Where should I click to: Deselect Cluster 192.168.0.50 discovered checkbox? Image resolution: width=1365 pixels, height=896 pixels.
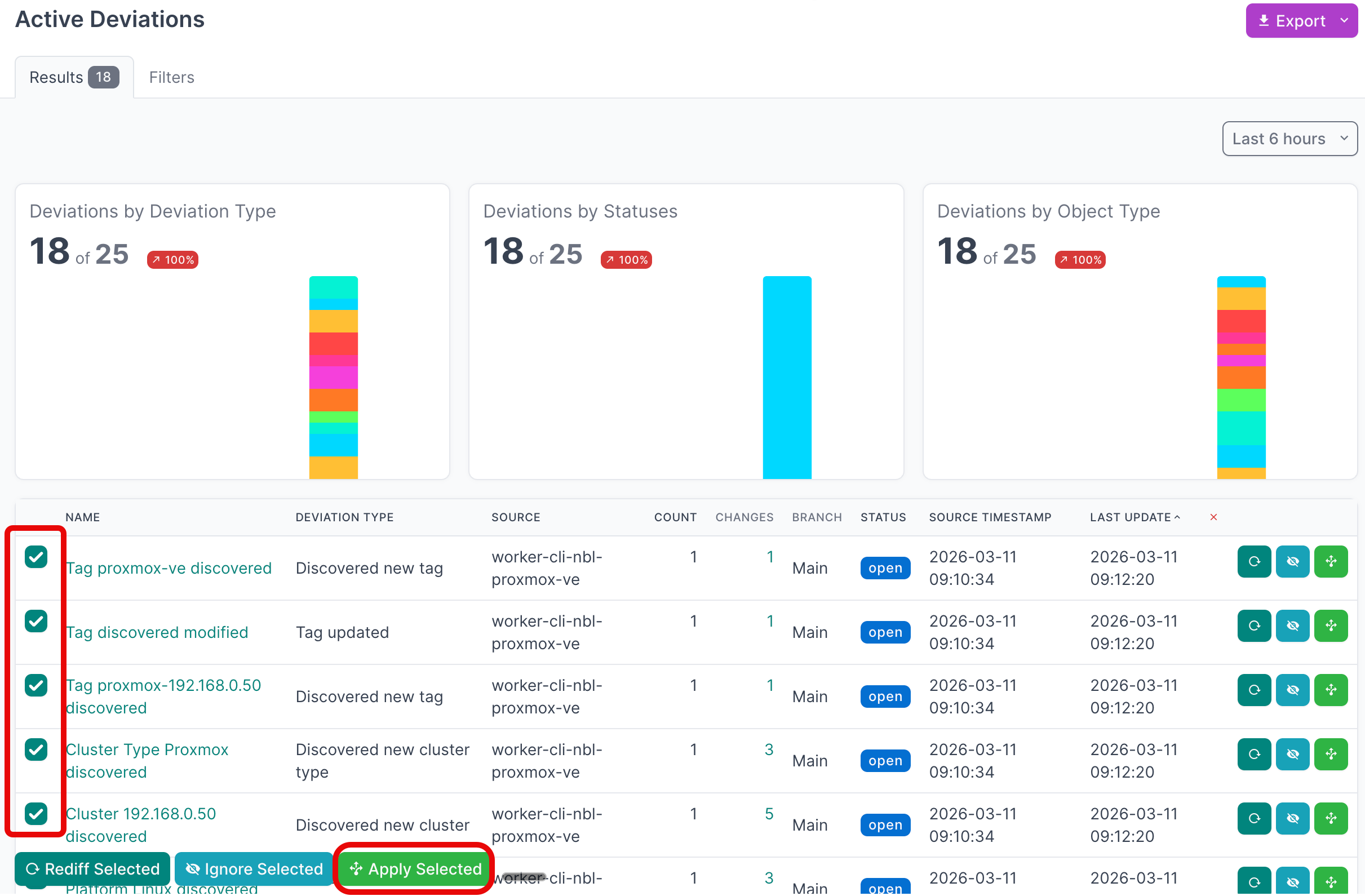coord(36,813)
